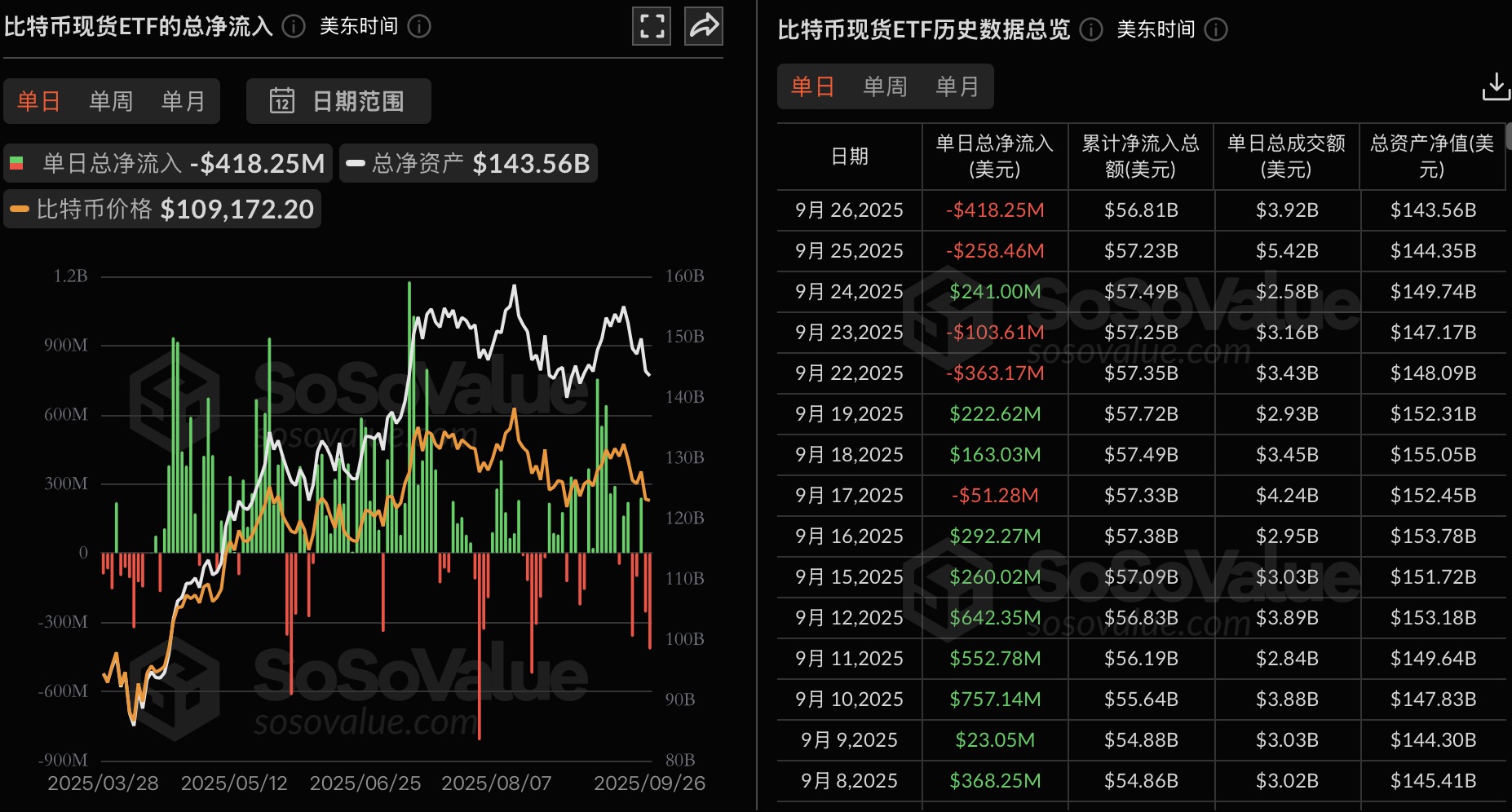Switch the chart to 单周 view
Viewport: 1512px width, 812px height.
click(111, 101)
